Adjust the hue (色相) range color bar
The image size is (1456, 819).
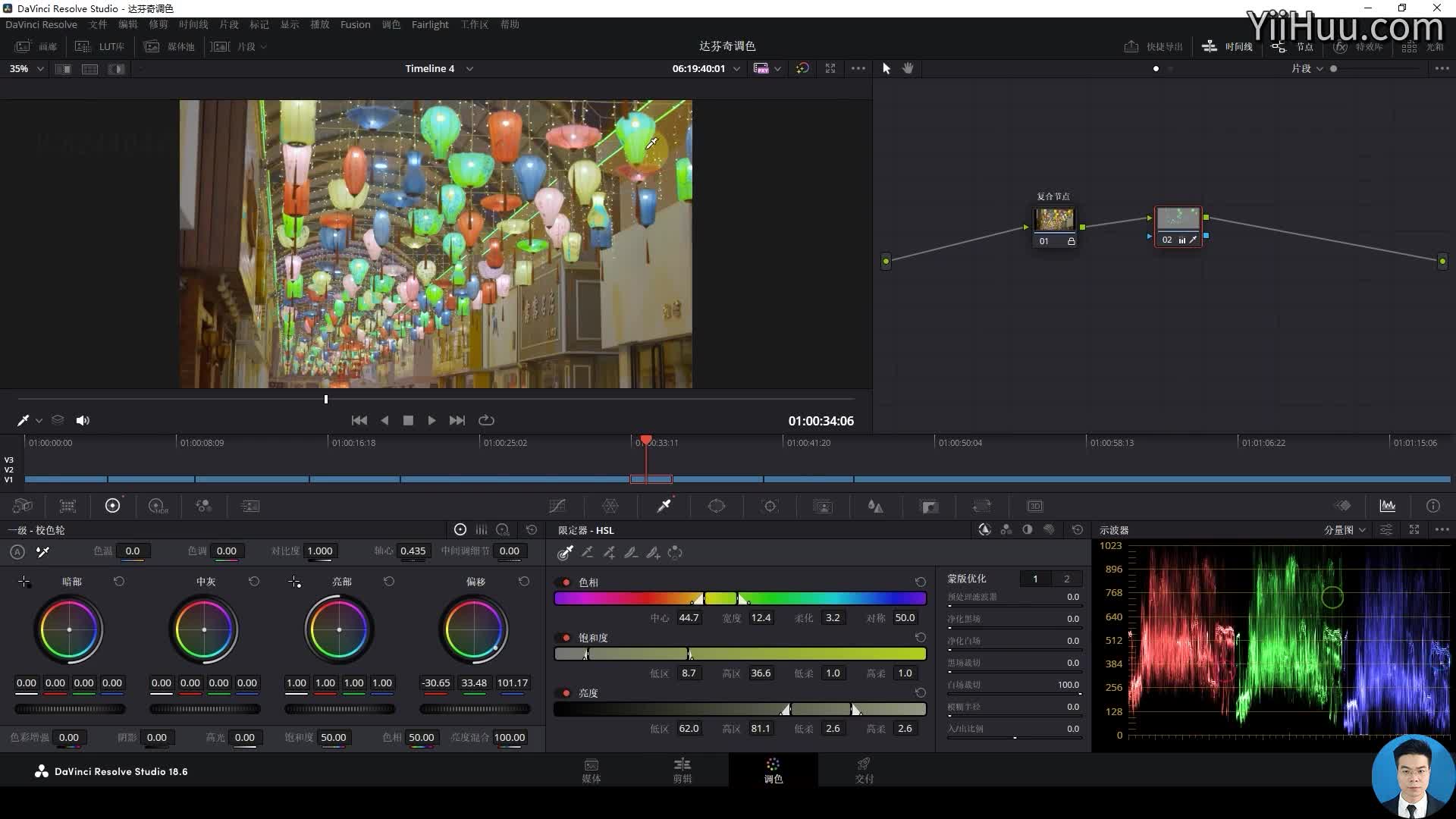coord(740,598)
